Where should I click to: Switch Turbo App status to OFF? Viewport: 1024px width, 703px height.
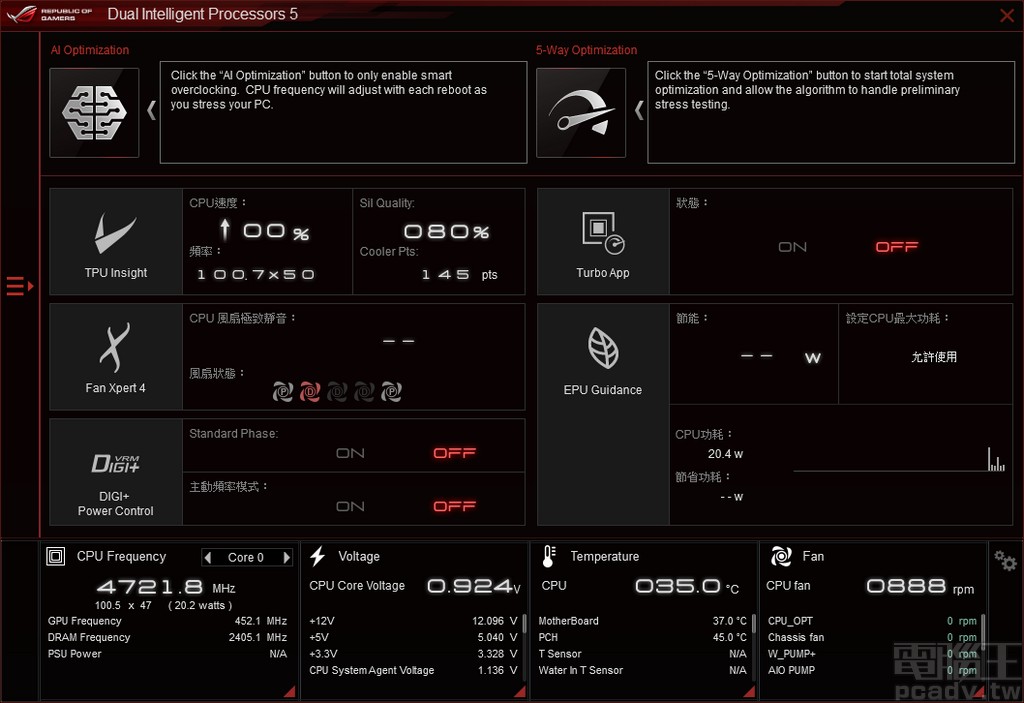tap(897, 247)
